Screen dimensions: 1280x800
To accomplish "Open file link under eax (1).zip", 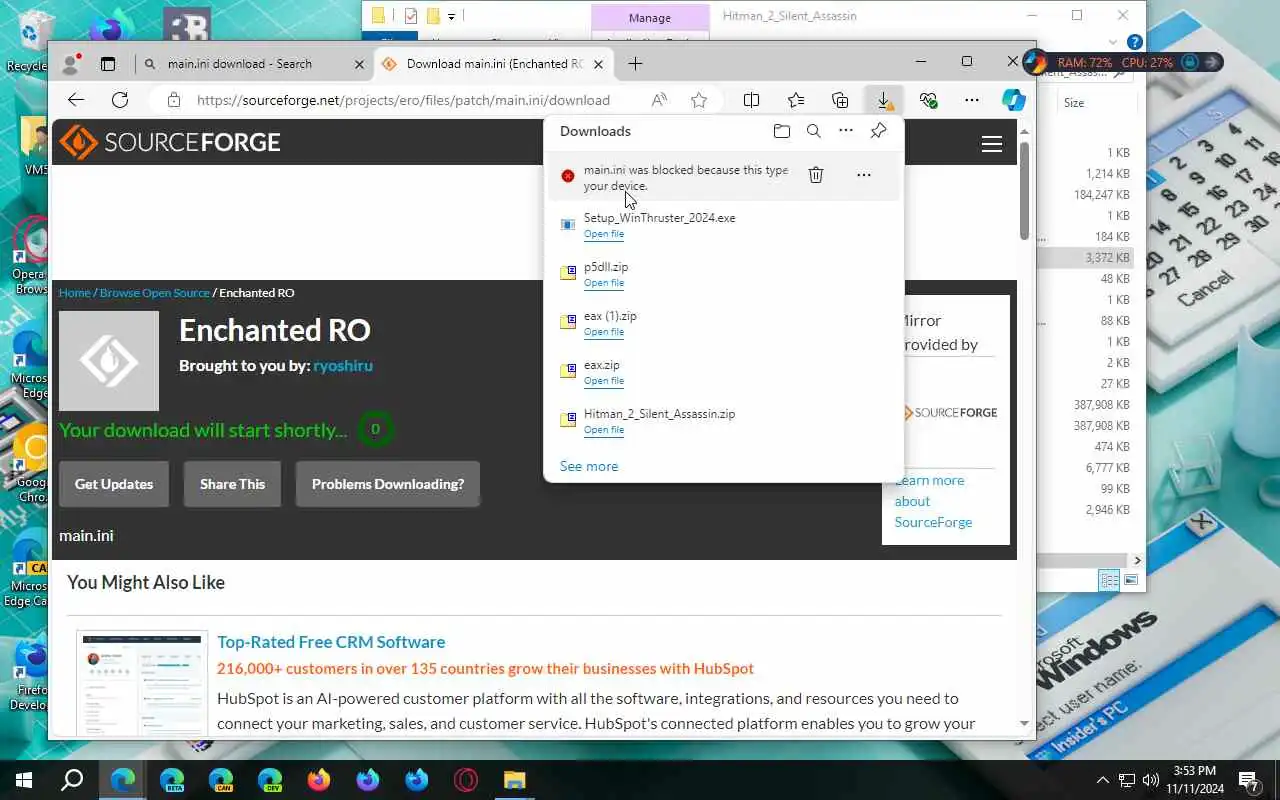I will pos(603,332).
